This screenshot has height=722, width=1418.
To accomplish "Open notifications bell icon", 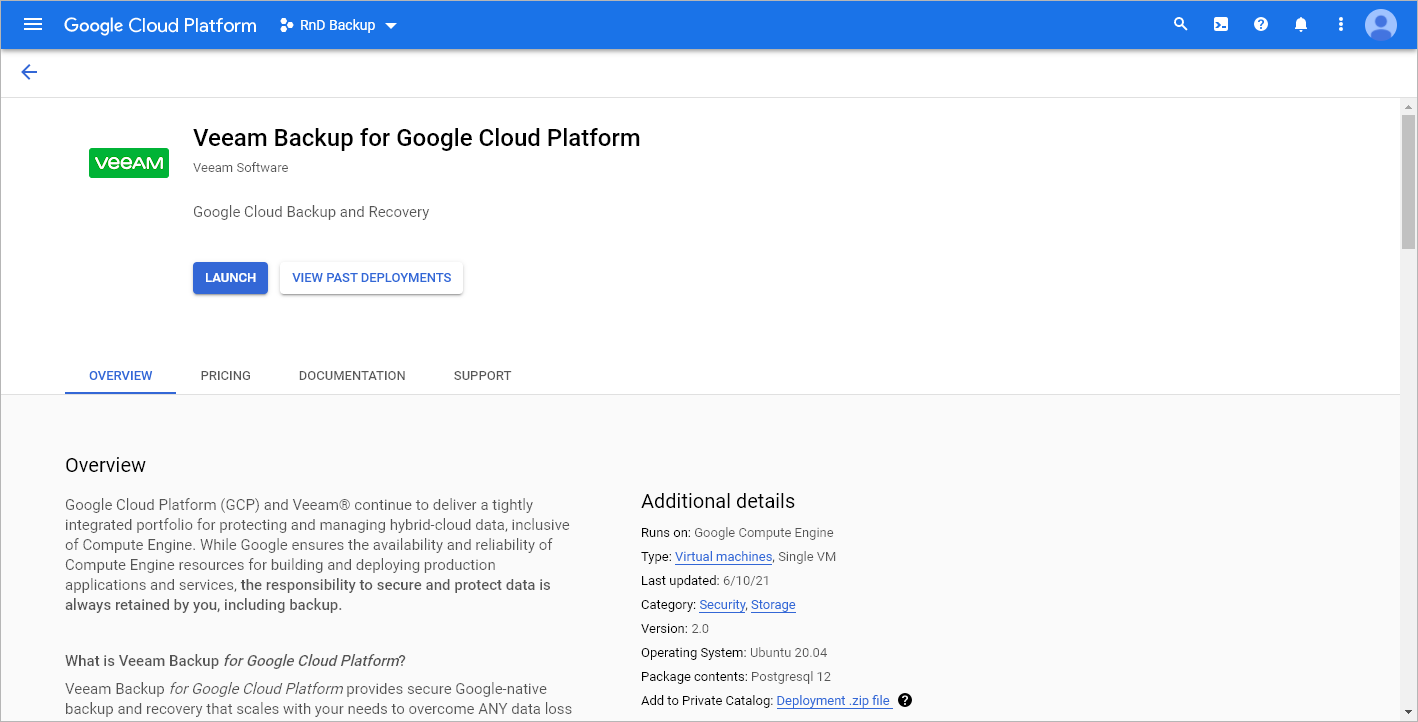I will pyautogui.click(x=1301, y=24).
